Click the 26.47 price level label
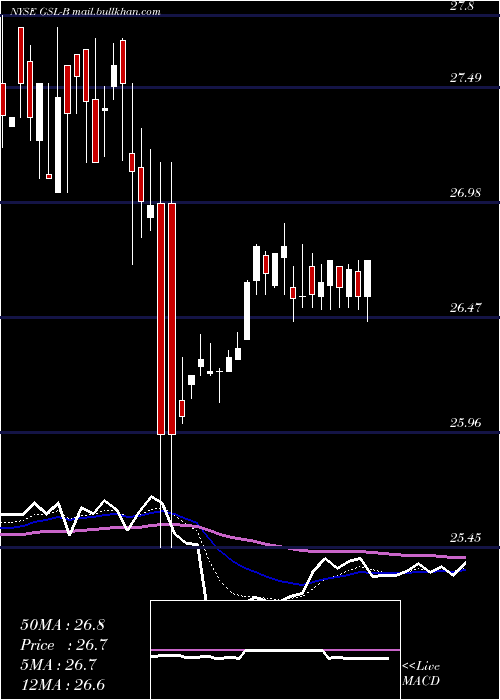The height and width of the screenshot is (700, 500). [x=466, y=308]
